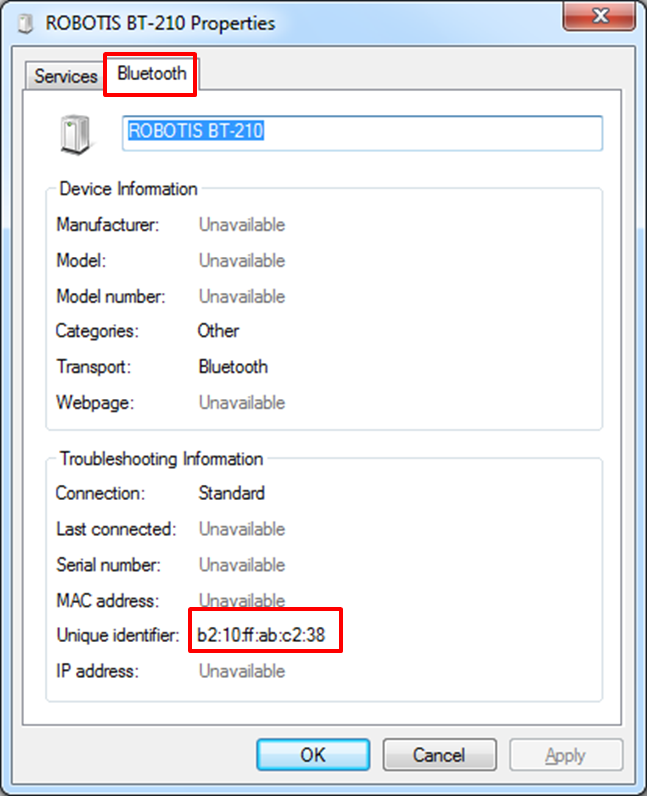Click the Webpage Unavailable value
The height and width of the screenshot is (796, 647).
point(242,403)
